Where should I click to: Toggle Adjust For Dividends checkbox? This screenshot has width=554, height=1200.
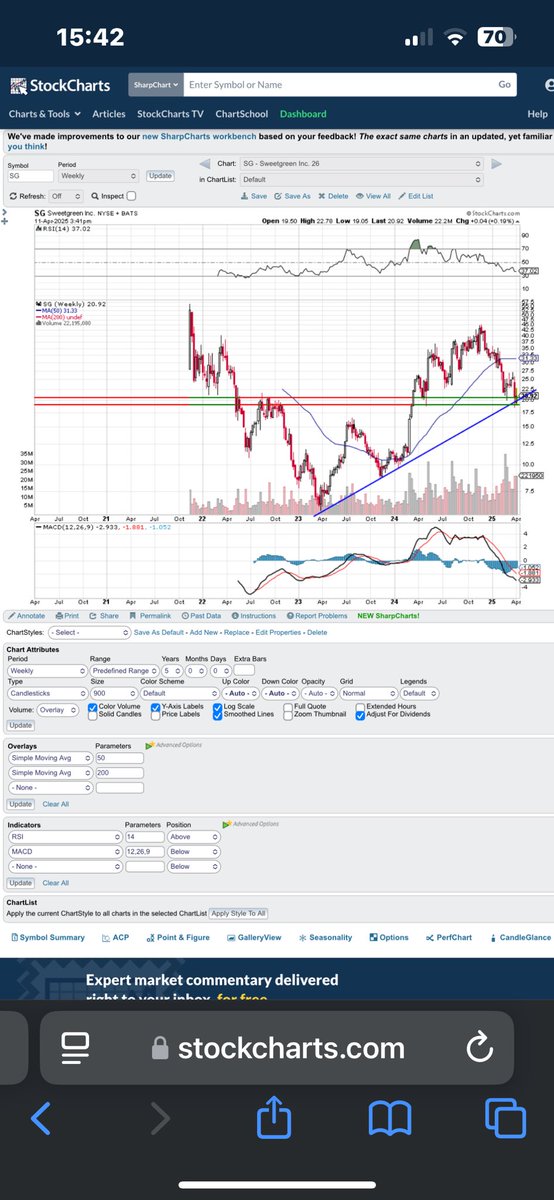(360, 714)
